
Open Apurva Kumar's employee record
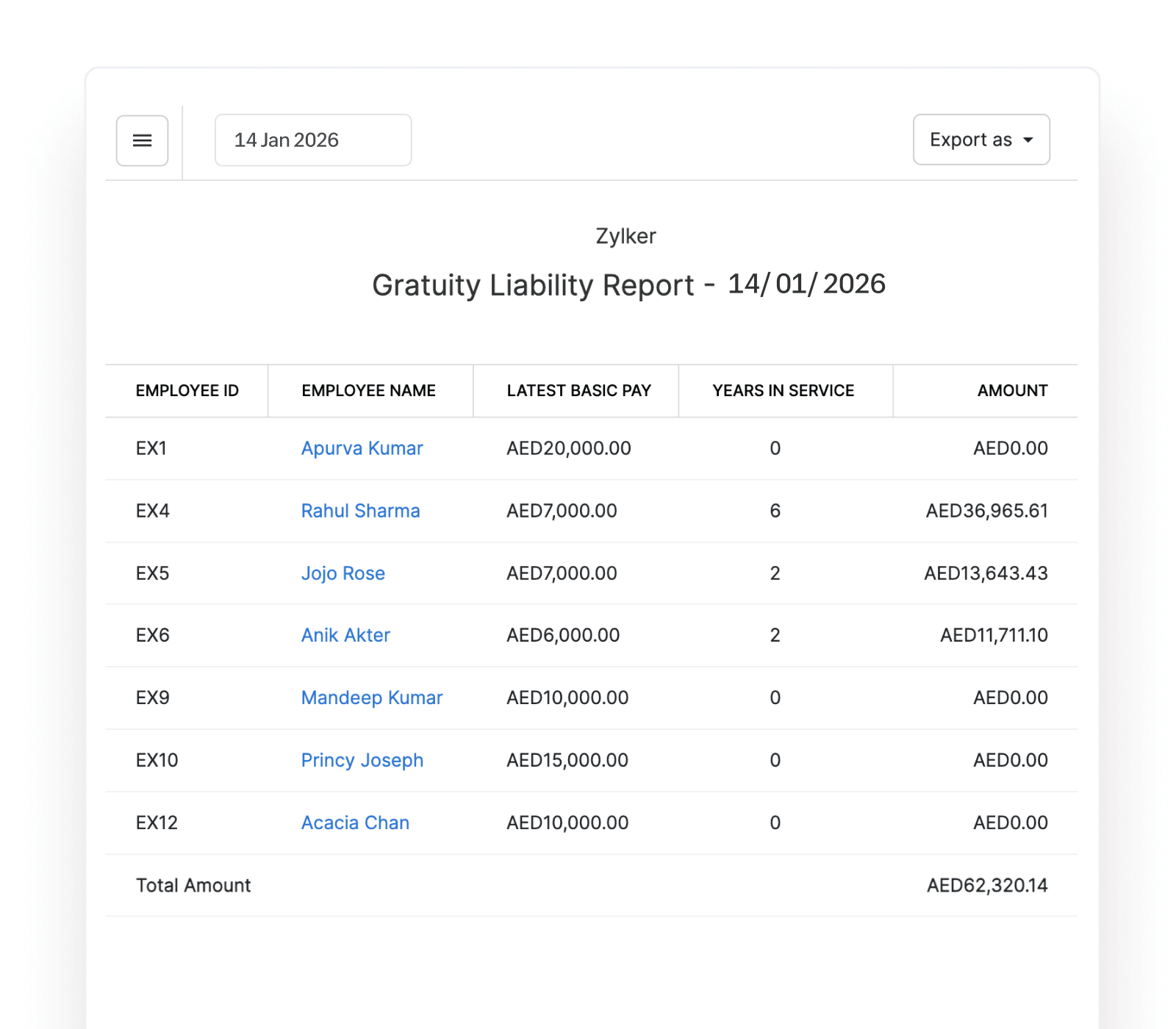362,448
